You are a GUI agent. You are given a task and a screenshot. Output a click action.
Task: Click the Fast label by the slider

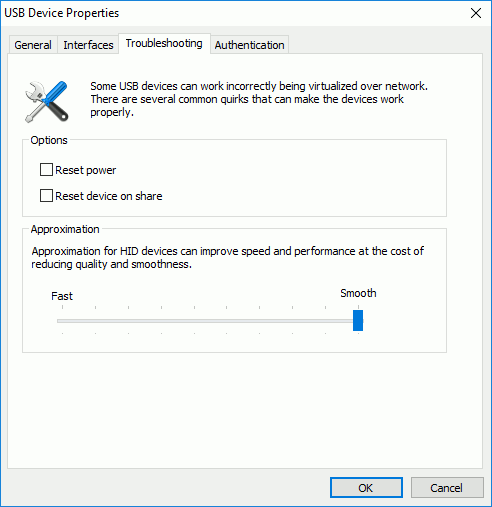[62, 296]
